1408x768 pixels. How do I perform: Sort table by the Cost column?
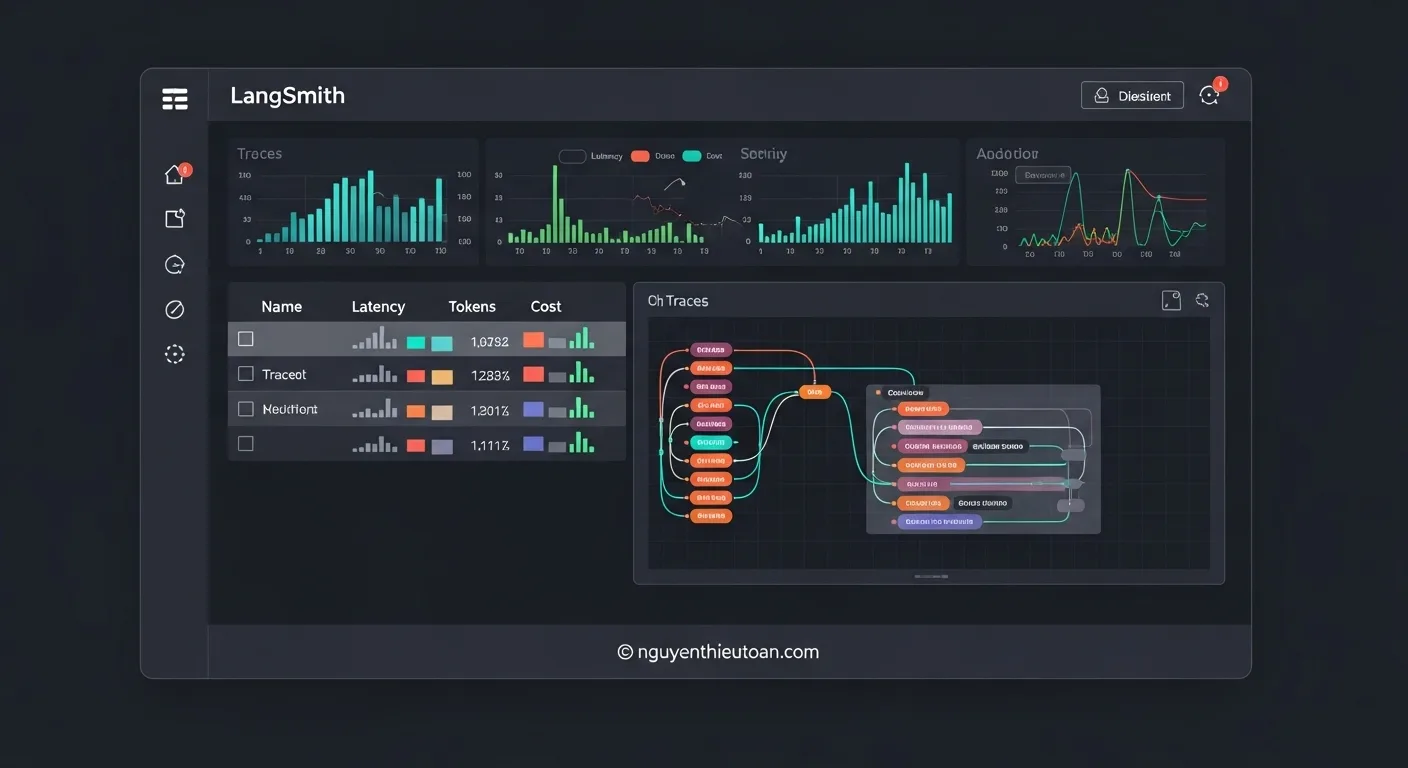[x=546, y=307]
